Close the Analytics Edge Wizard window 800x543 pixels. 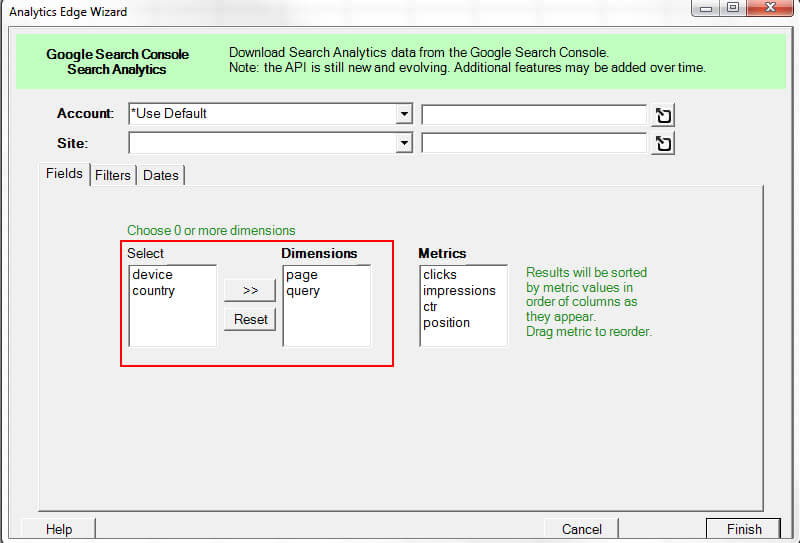coord(770,8)
